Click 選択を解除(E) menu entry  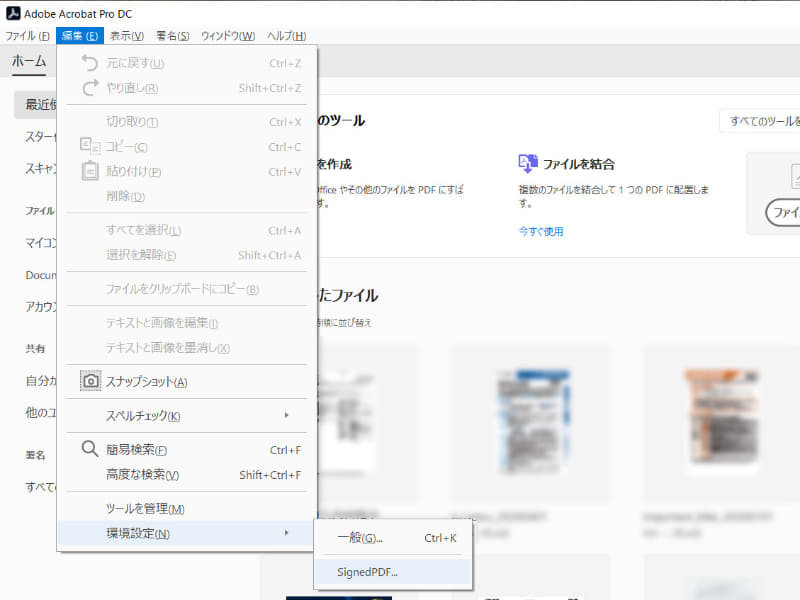pos(186,255)
